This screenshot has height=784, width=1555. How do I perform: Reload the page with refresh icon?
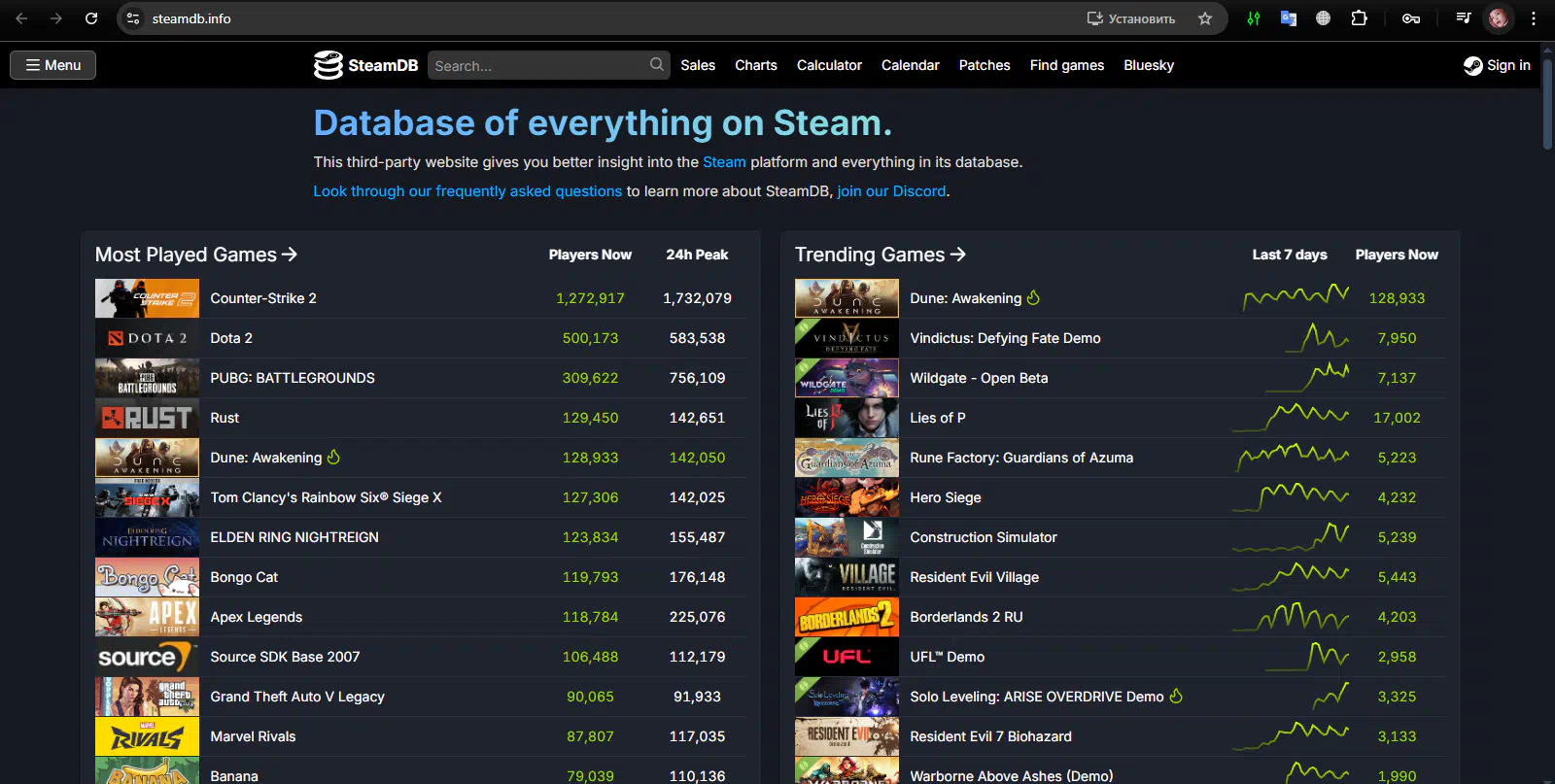point(91,18)
